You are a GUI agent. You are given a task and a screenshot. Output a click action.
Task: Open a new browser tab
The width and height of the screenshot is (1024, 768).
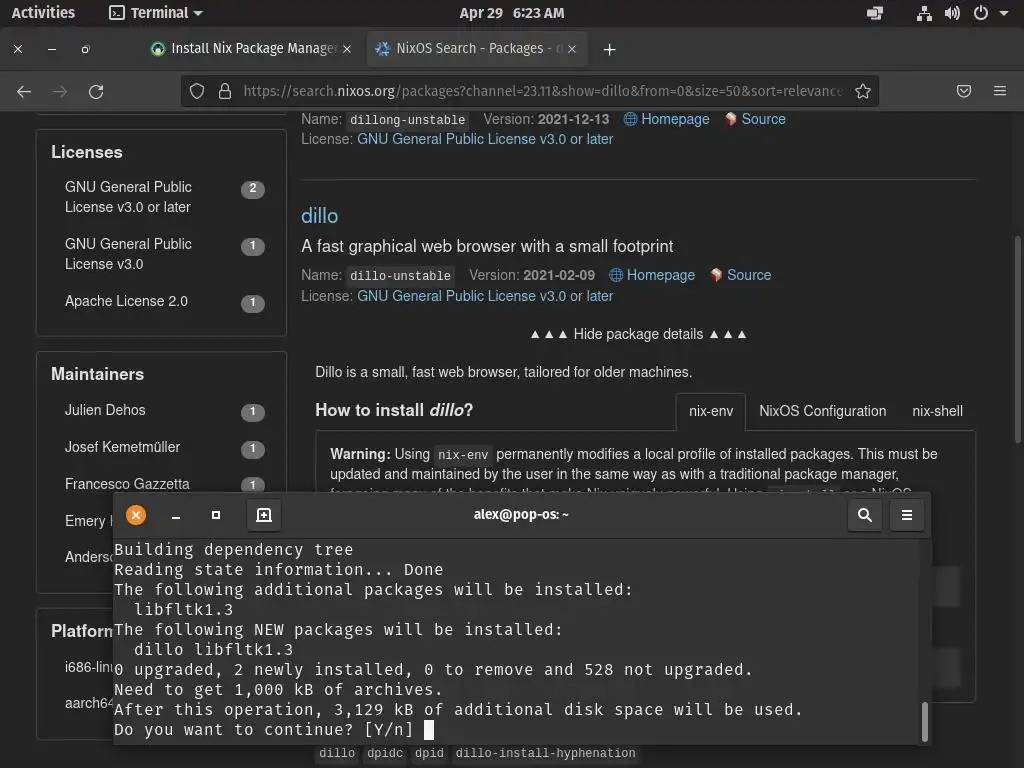(x=609, y=50)
